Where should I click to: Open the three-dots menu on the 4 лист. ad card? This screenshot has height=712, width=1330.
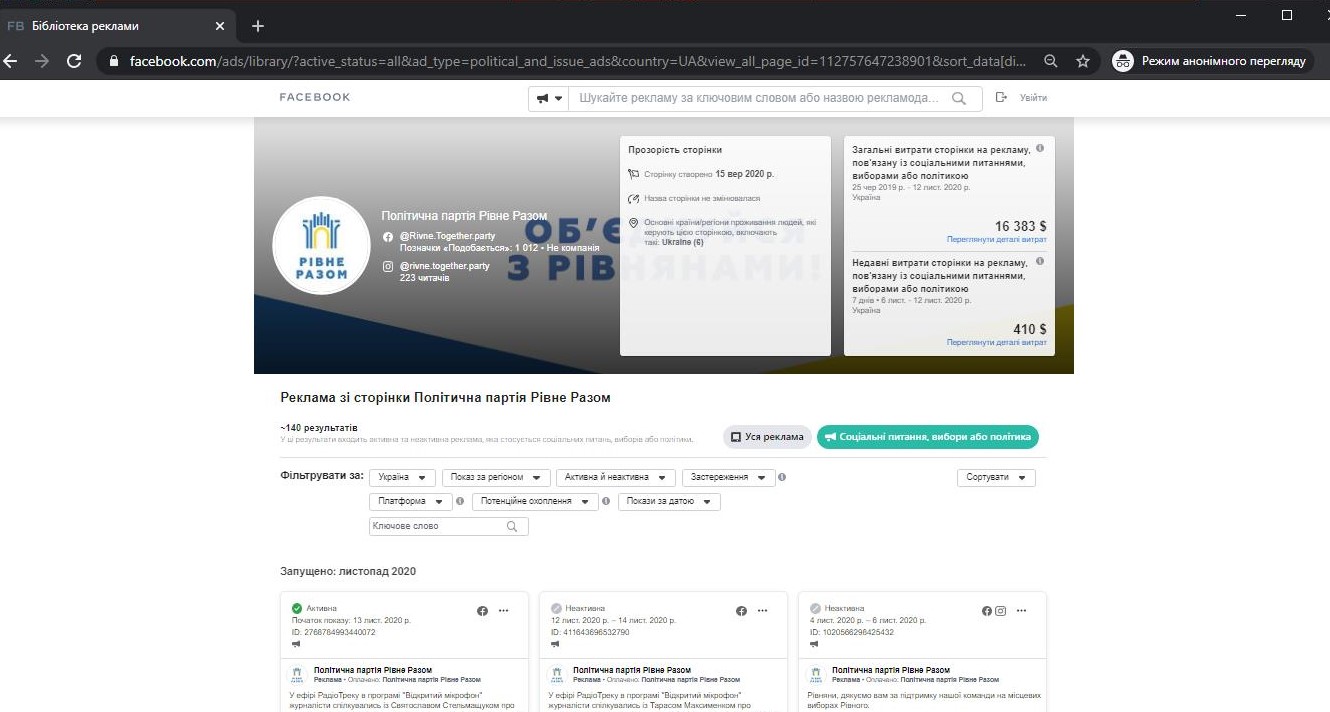point(1021,610)
